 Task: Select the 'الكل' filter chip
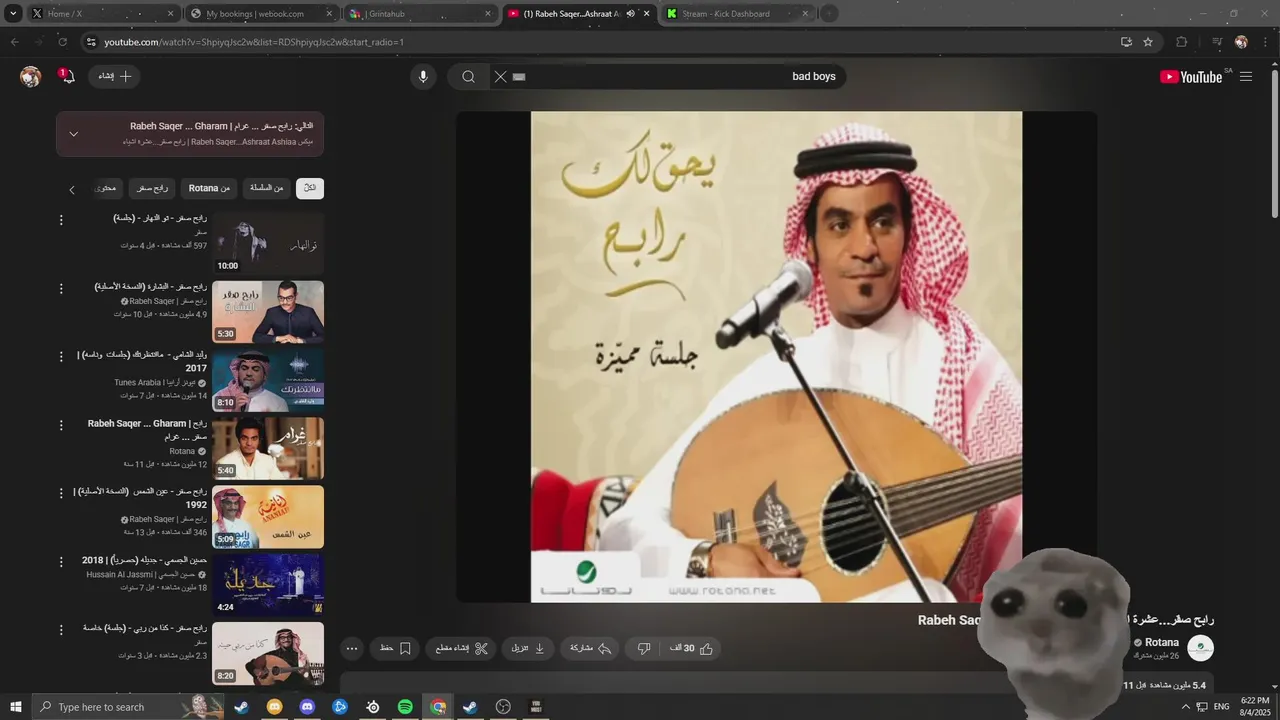coord(310,188)
